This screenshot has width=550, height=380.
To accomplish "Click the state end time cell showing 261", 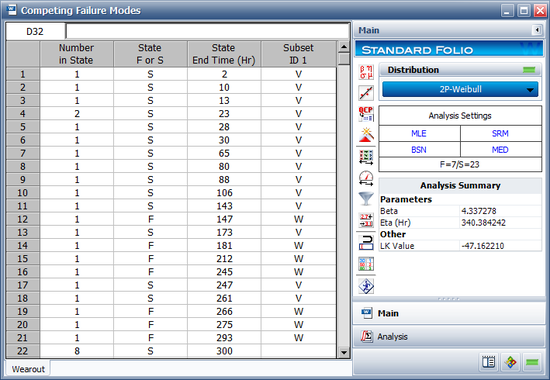I will 224,298.
